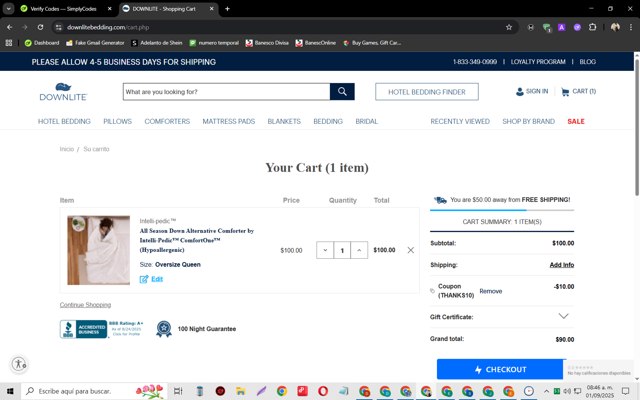640x400 pixels.
Task: Click Hotel Bedding Finder button
Action: coord(427,92)
